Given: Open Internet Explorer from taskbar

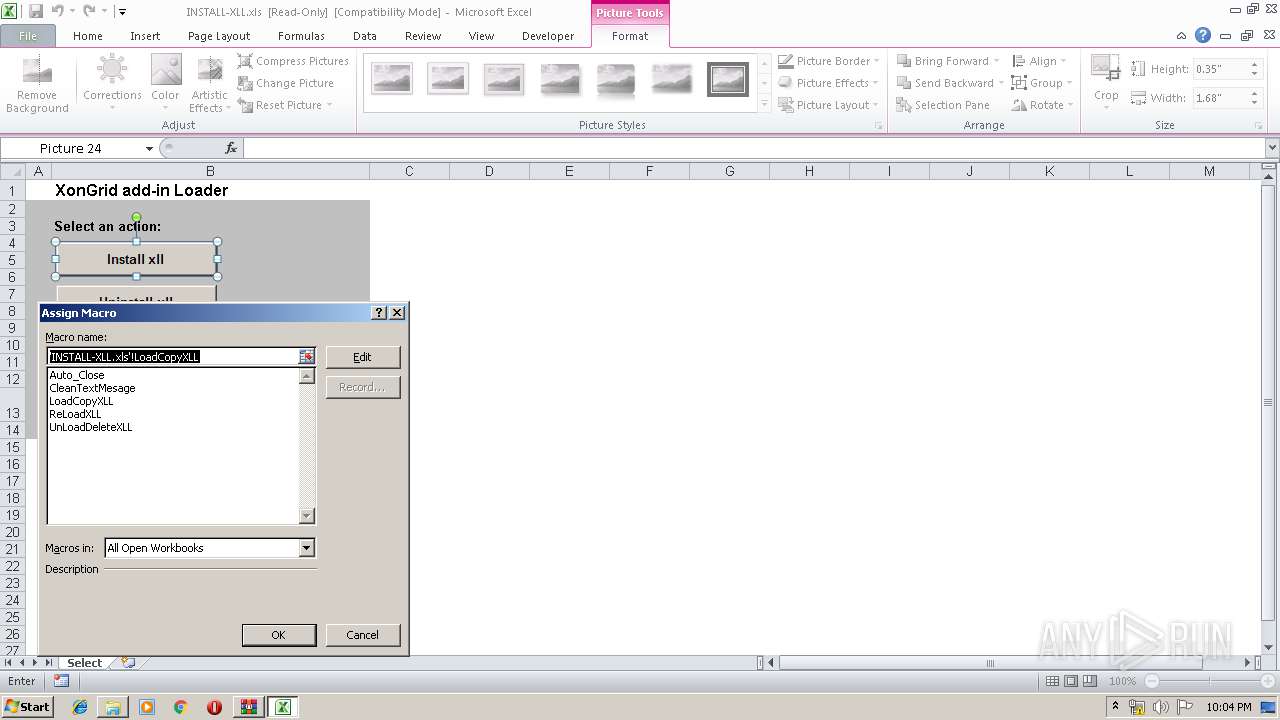Looking at the screenshot, I should [80, 707].
